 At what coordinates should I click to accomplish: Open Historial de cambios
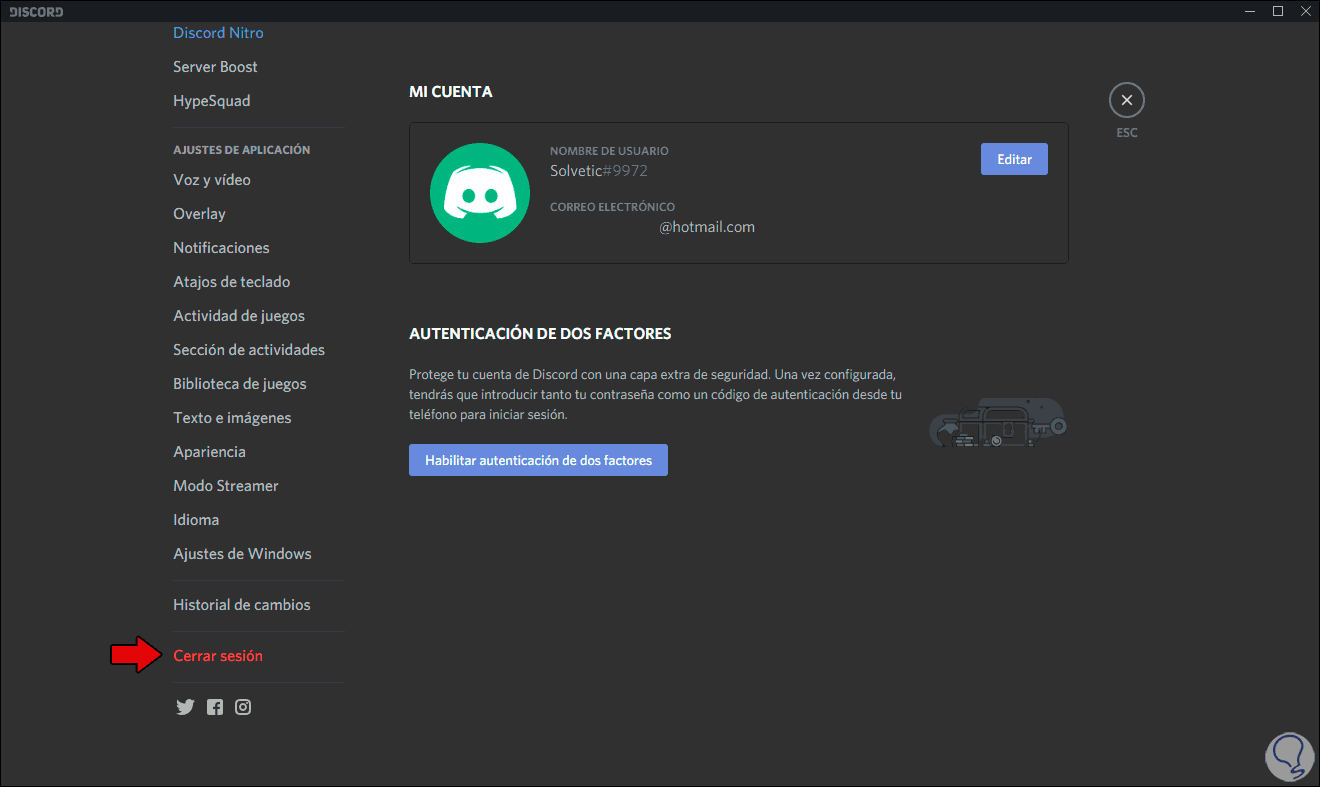pyautogui.click(x=242, y=604)
